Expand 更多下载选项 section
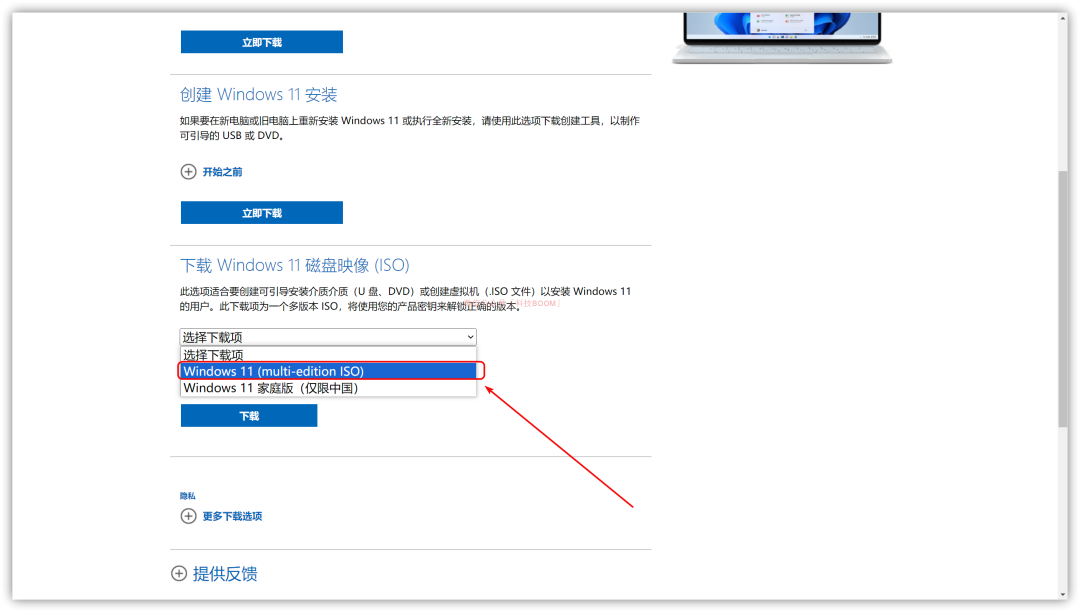 point(232,516)
